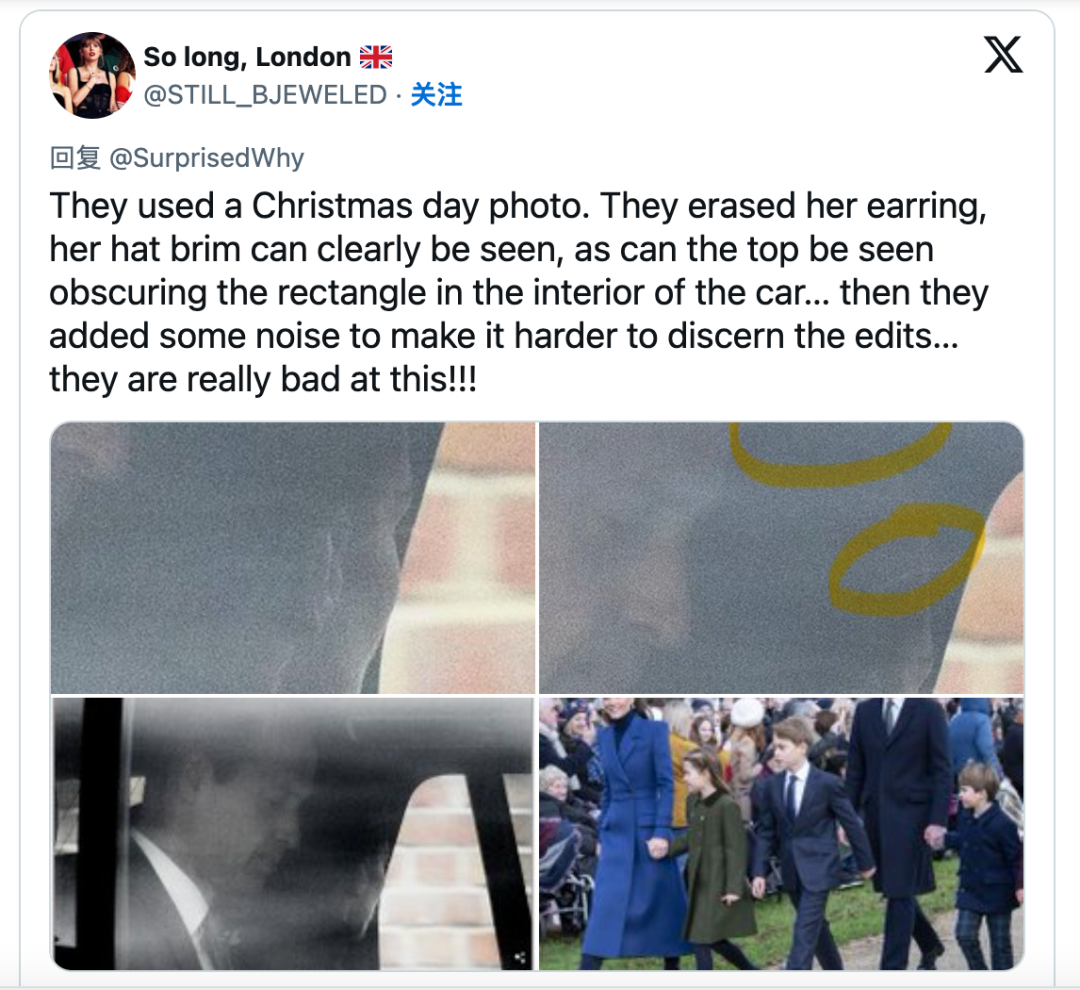This screenshot has height=990, width=1080.
Task: Open the @STILL_BJEWELED handle
Action: click(x=265, y=94)
